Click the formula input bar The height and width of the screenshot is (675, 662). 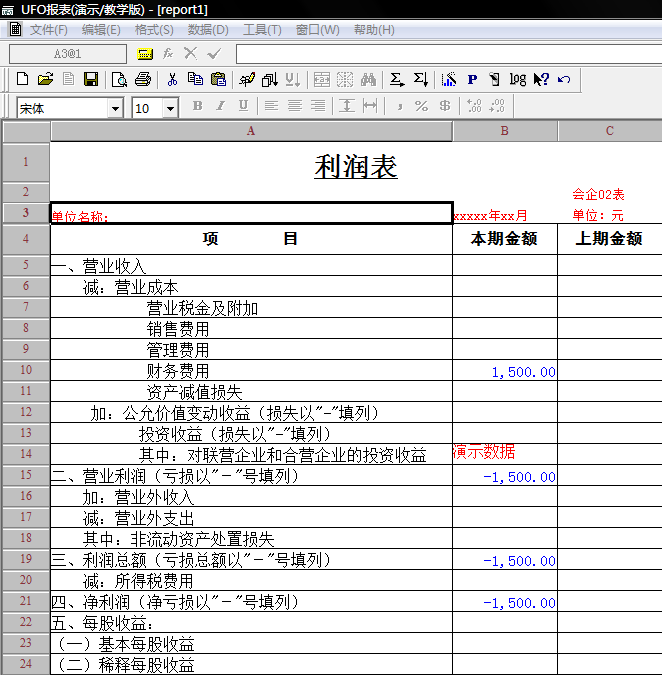click(x=449, y=54)
